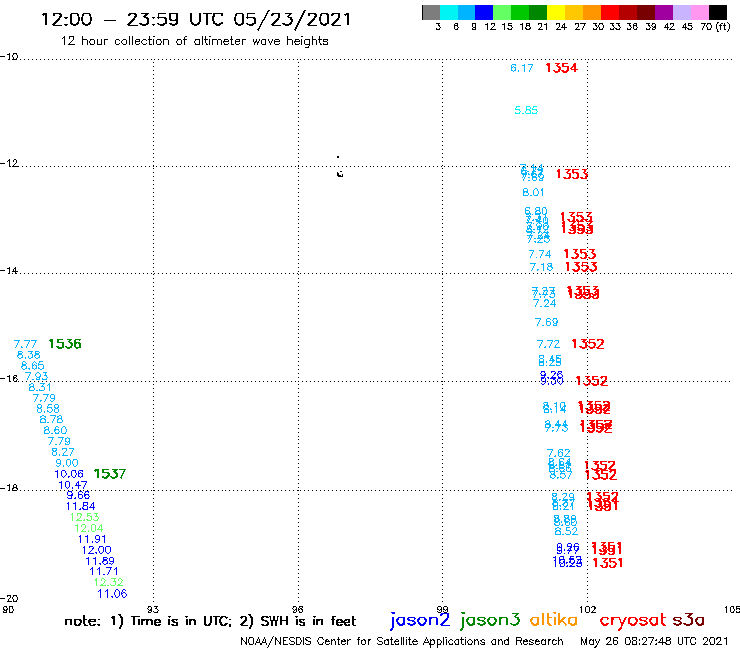Click the wave height value 8.65
Viewport: 740px width, 650px height.
32,365
